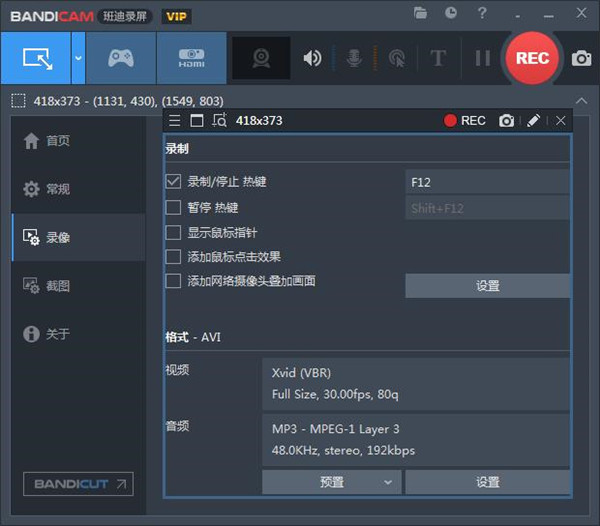The image size is (600, 526).
Task: Click the small REC button in capture bar
Action: coord(465,121)
